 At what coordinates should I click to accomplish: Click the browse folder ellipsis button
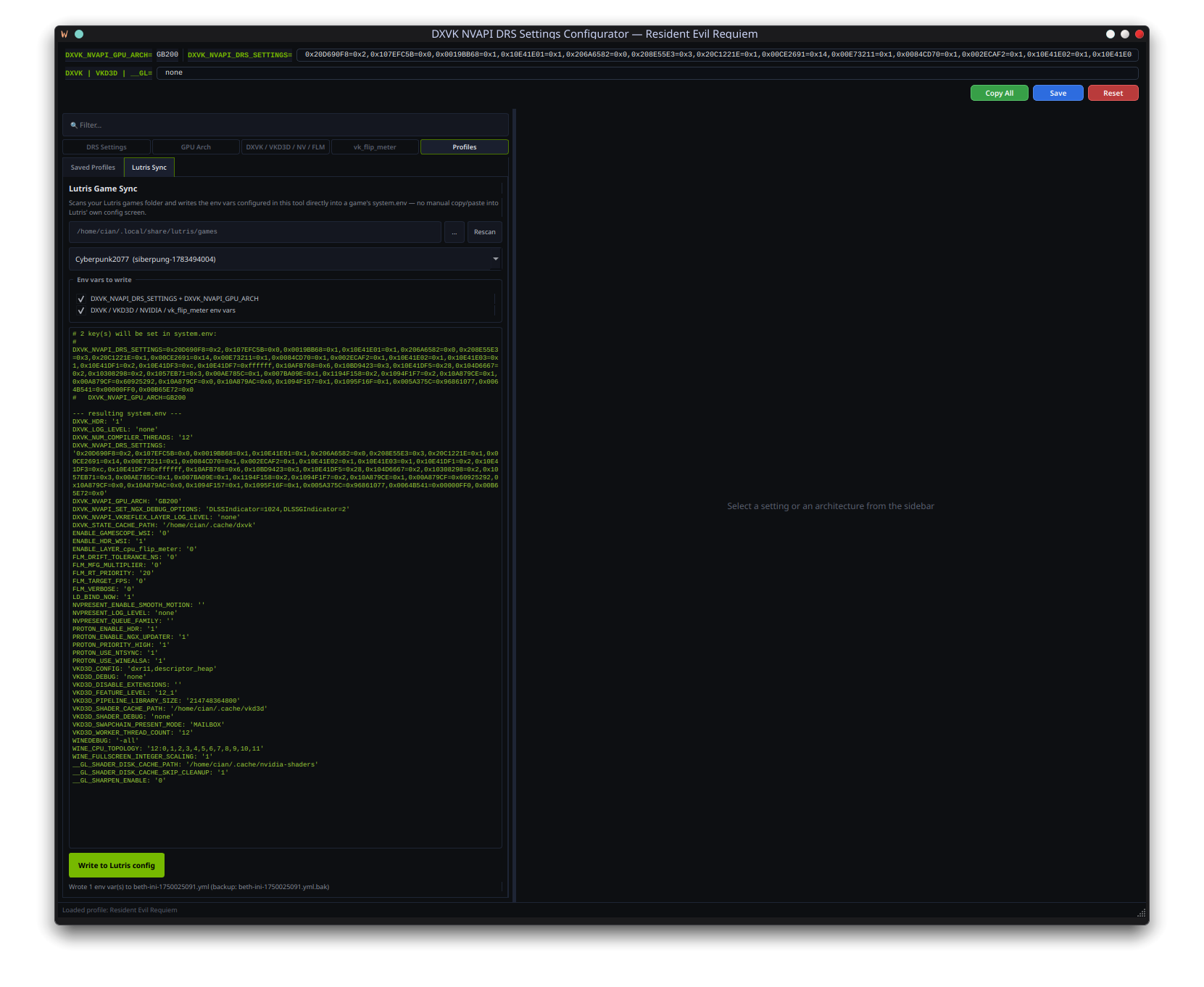[454, 232]
